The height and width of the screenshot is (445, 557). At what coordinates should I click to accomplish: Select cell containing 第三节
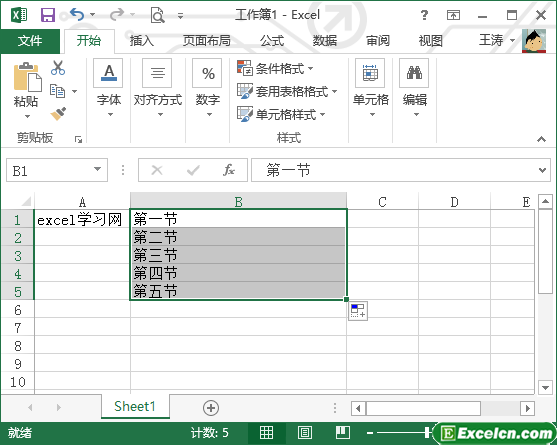[238, 255]
